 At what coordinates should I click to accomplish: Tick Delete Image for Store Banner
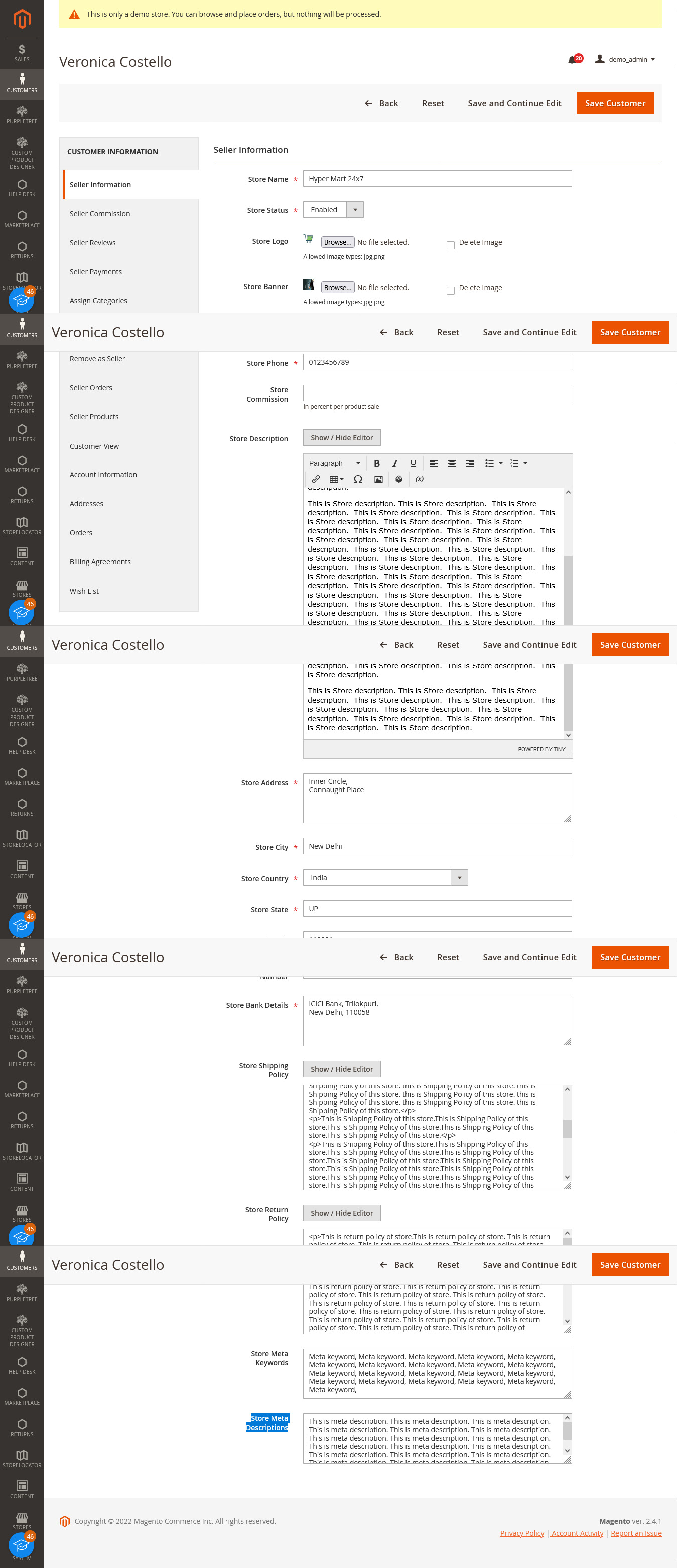[x=451, y=291]
